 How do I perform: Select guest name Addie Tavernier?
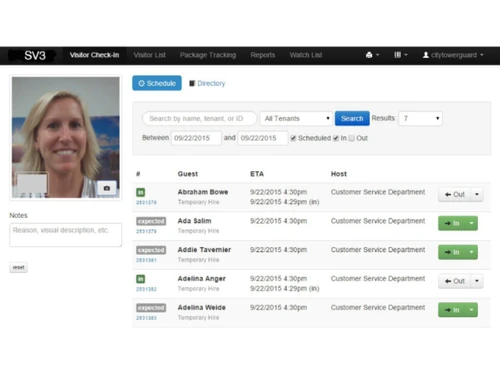pos(204,250)
